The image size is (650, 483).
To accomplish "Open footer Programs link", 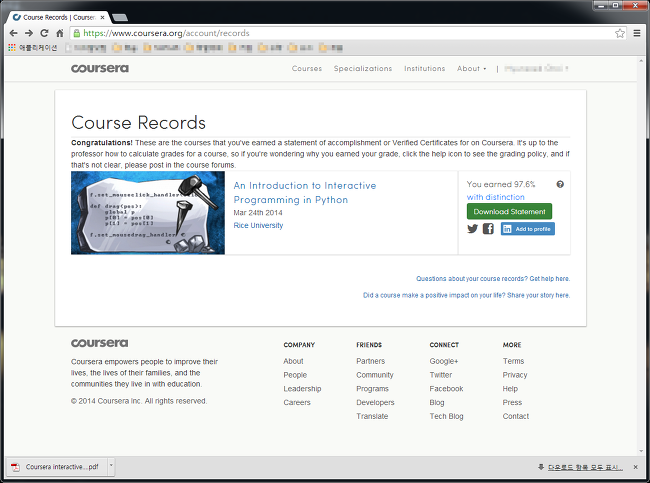I will point(372,388).
